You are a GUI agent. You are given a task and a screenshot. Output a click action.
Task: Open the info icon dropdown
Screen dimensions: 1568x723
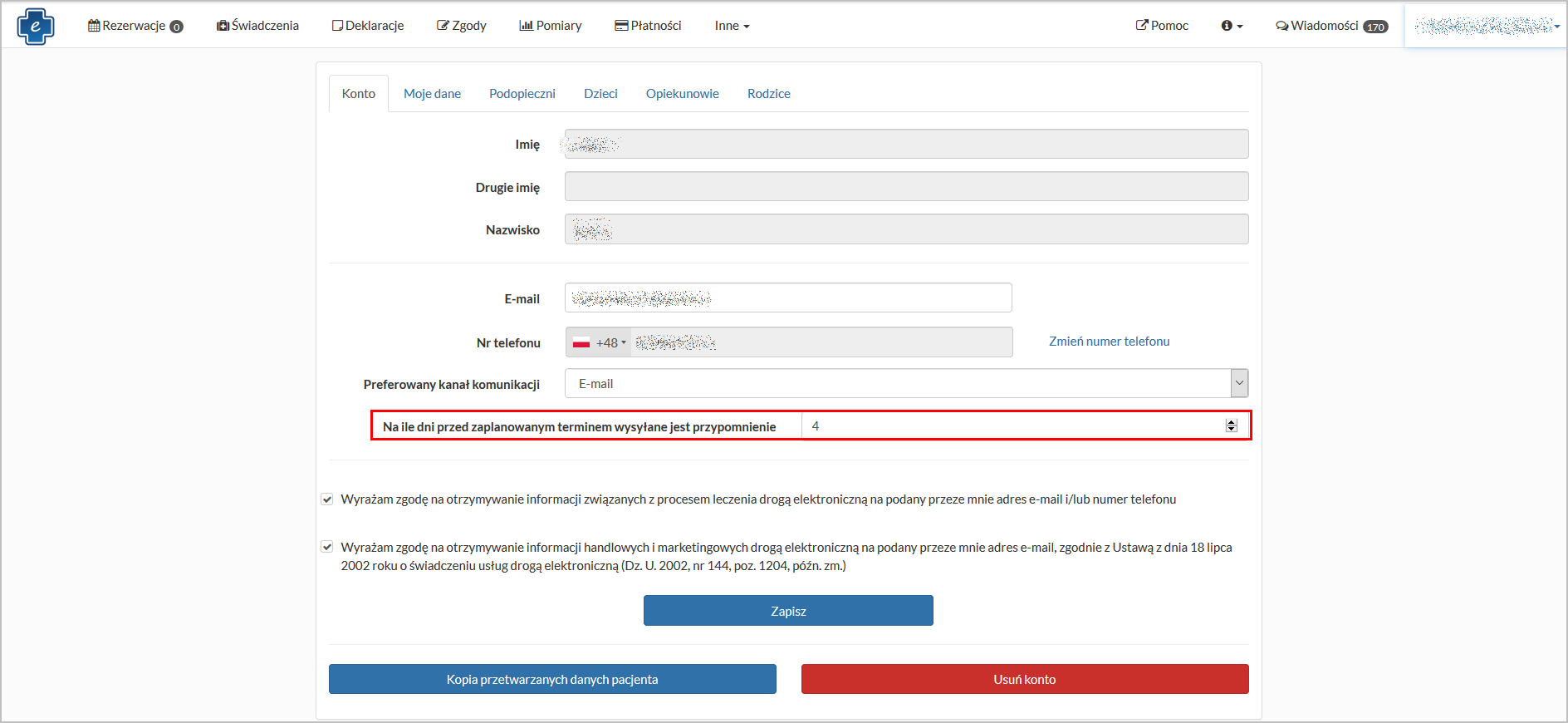pos(1232,26)
